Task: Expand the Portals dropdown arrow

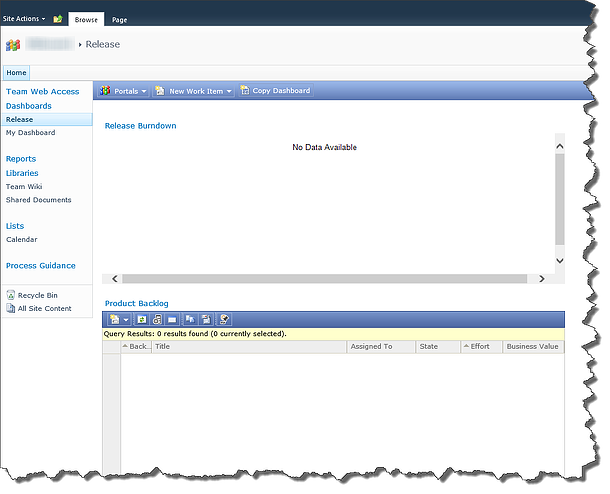Action: tap(144, 91)
